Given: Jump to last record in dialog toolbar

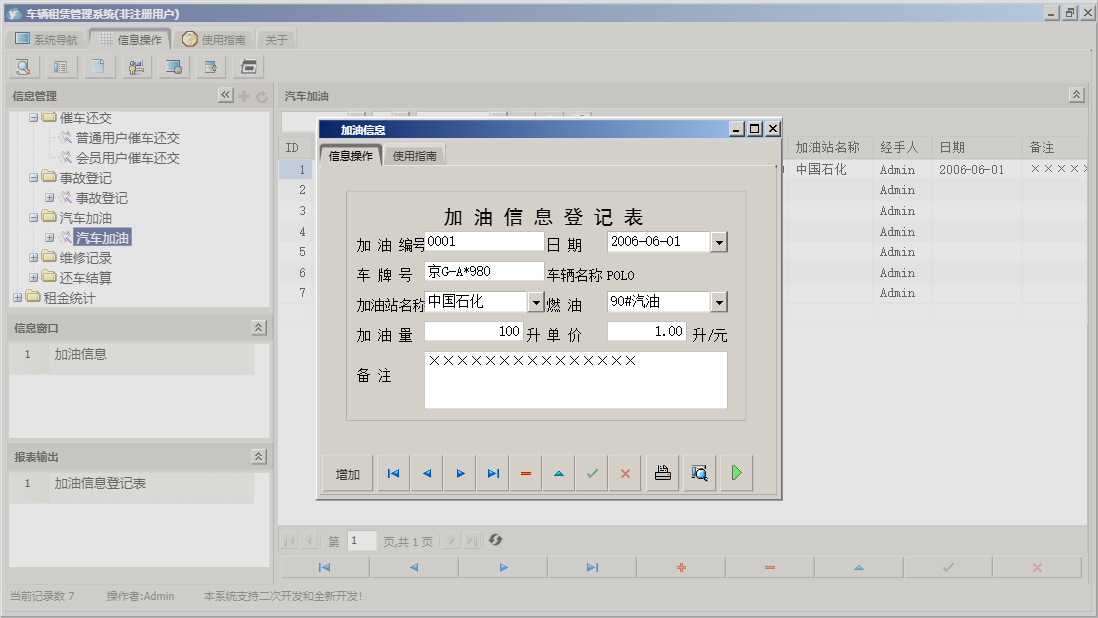Looking at the screenshot, I should 493,474.
